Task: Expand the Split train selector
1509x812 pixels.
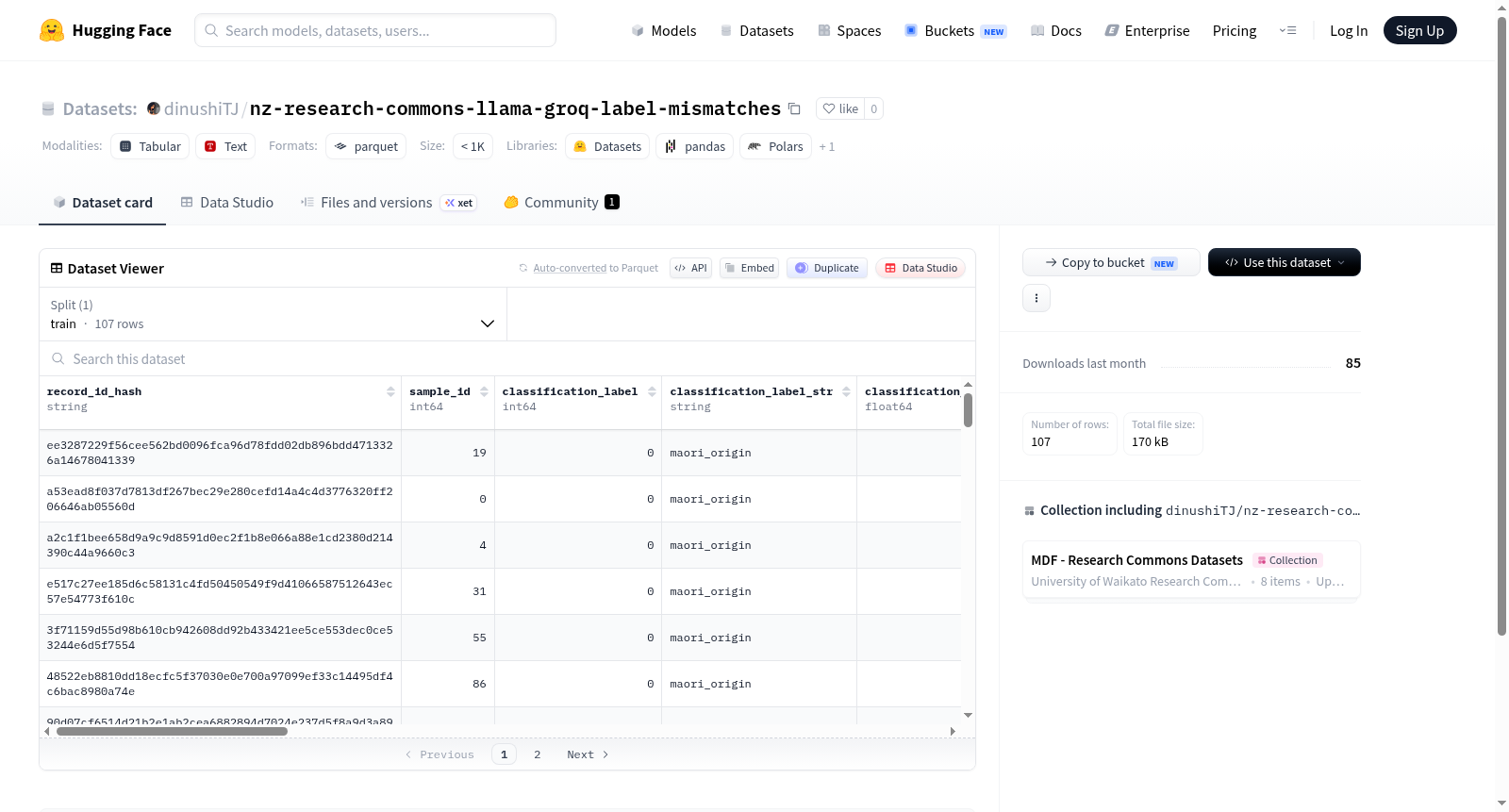Action: 273,314
